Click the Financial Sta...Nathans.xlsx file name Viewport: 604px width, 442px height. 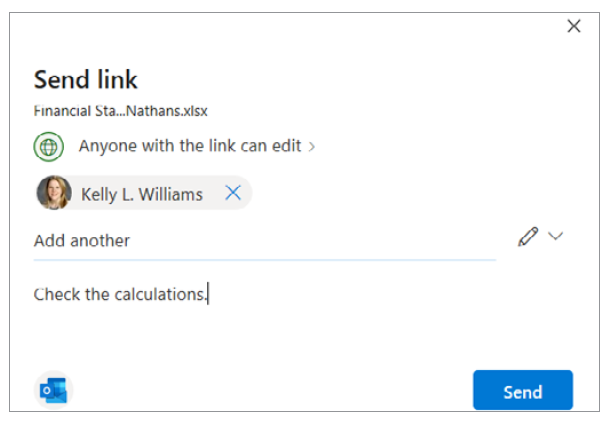pyautogui.click(x=121, y=111)
